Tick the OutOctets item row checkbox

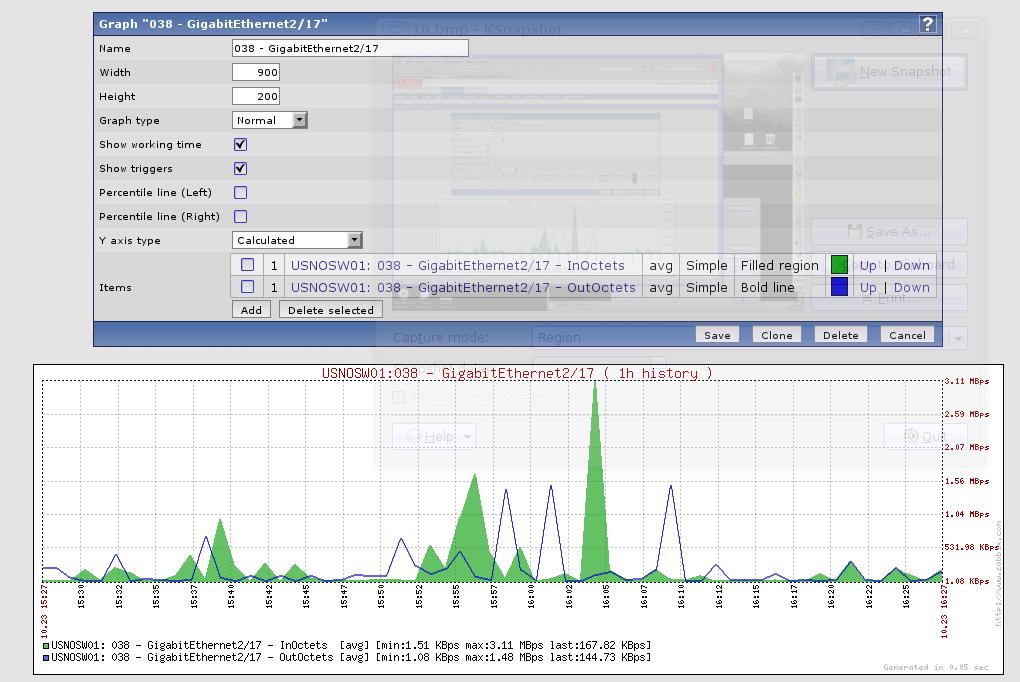coord(247,287)
